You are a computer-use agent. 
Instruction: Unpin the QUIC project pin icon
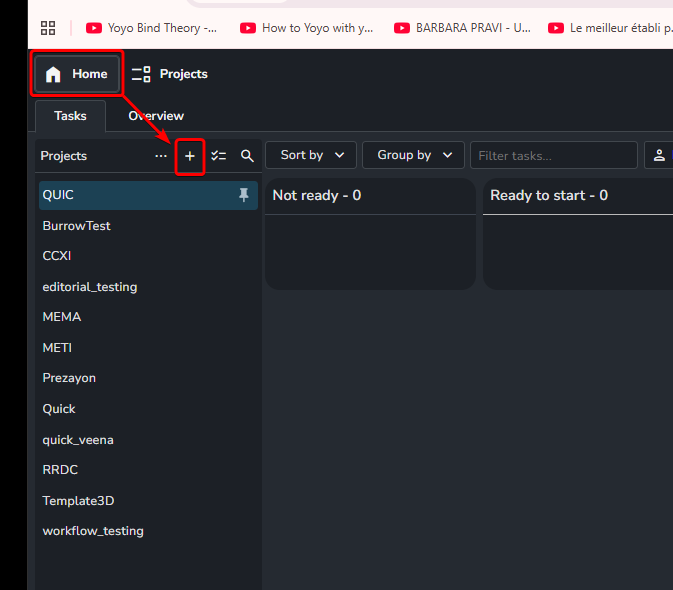(244, 195)
